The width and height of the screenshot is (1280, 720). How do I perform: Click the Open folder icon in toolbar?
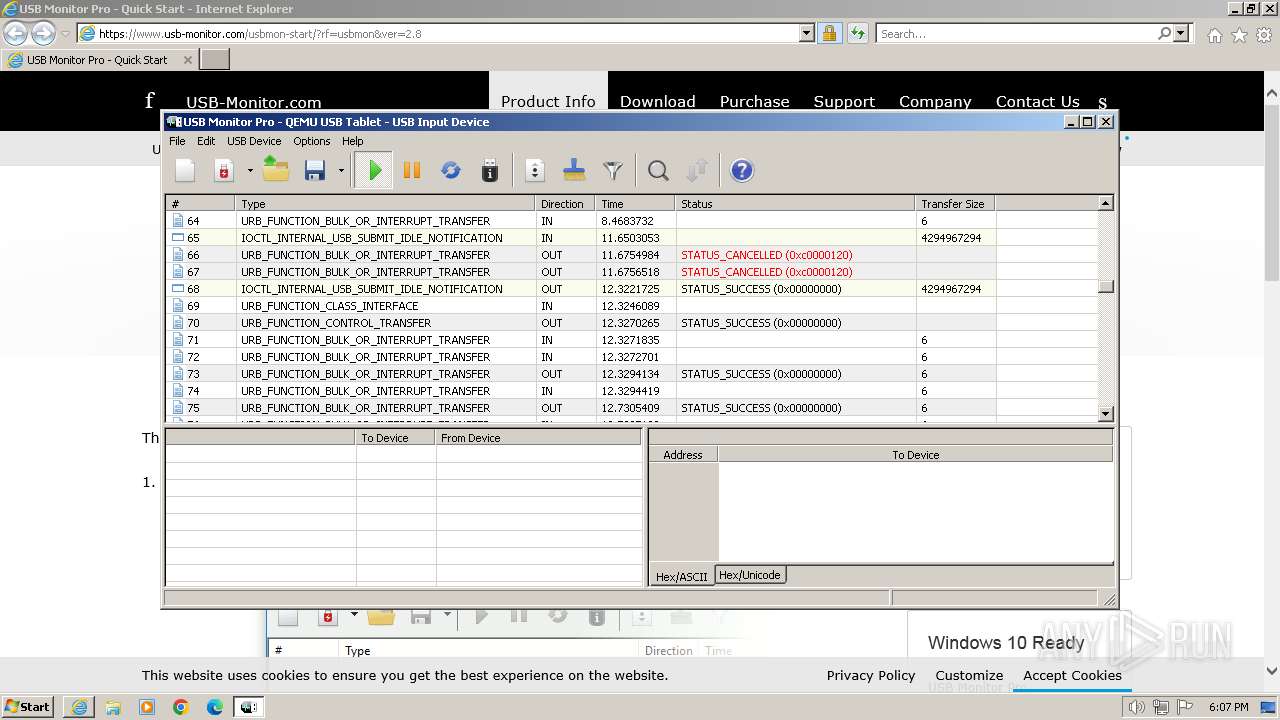click(x=276, y=171)
